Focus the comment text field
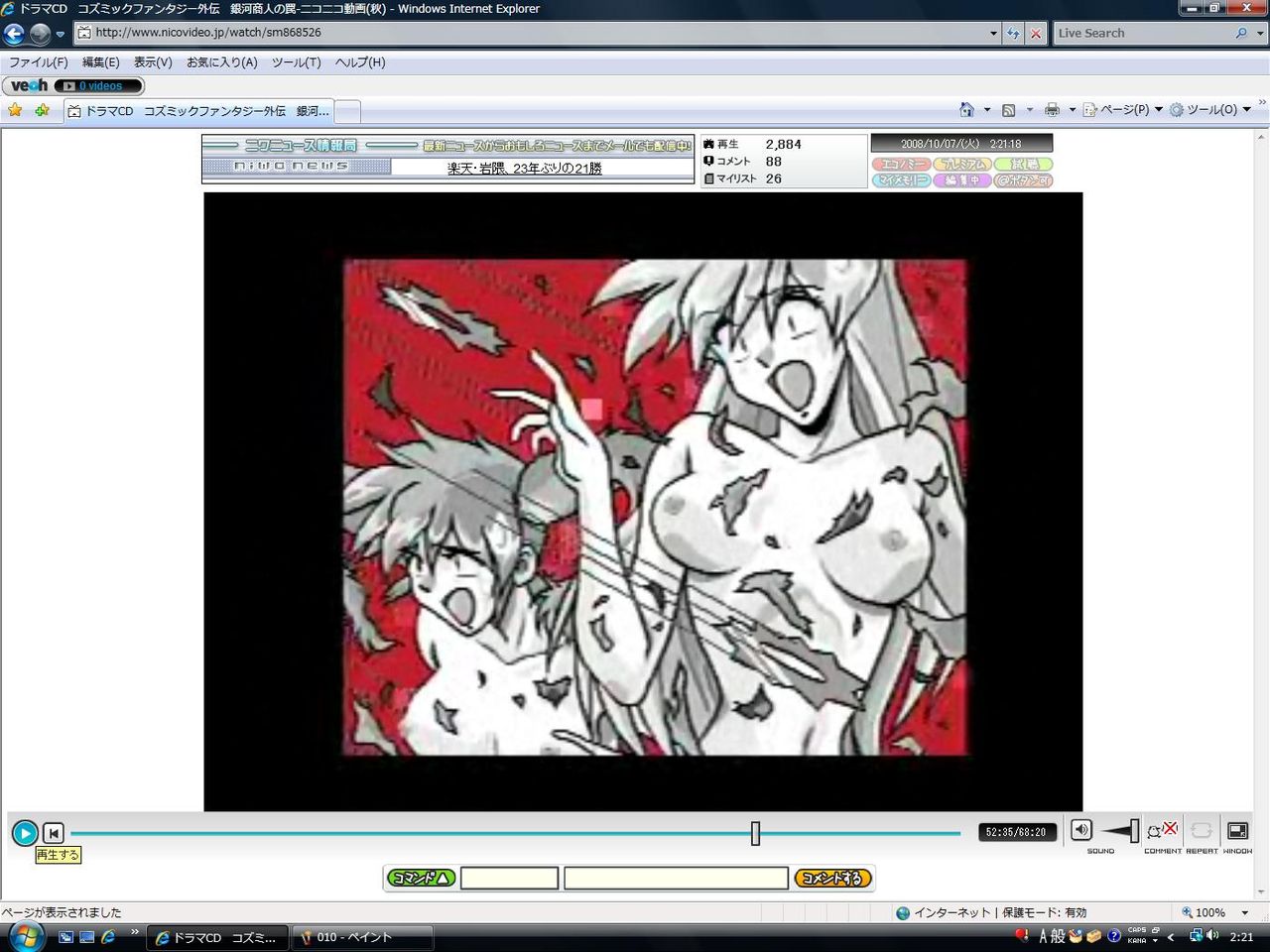The width and height of the screenshot is (1270, 952). [676, 879]
